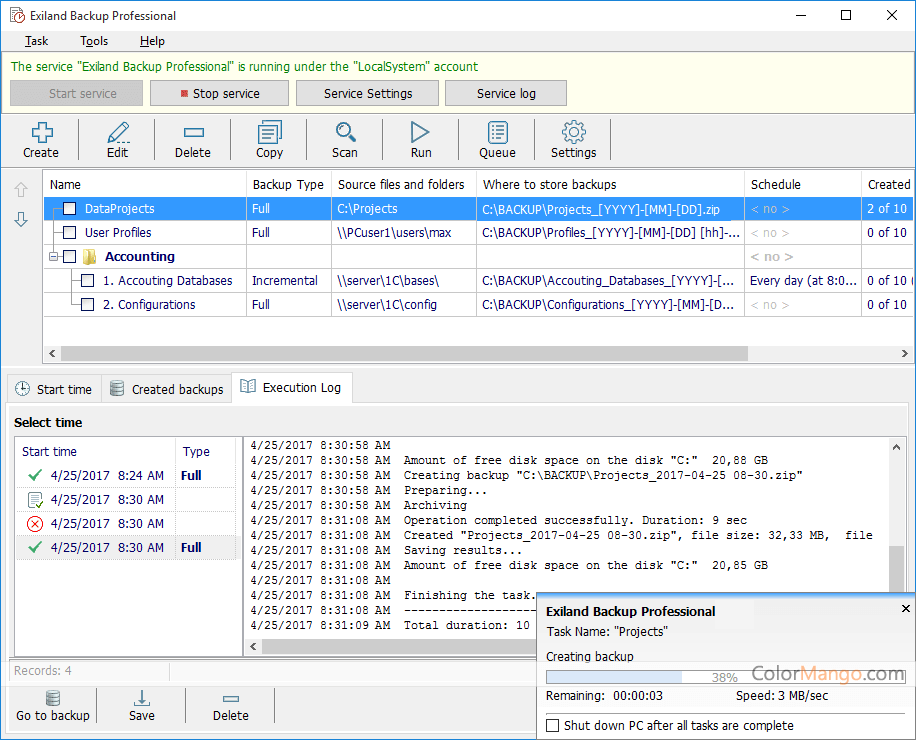Click the task list horizontal scrollbar
The width and height of the screenshot is (916, 740).
point(400,353)
